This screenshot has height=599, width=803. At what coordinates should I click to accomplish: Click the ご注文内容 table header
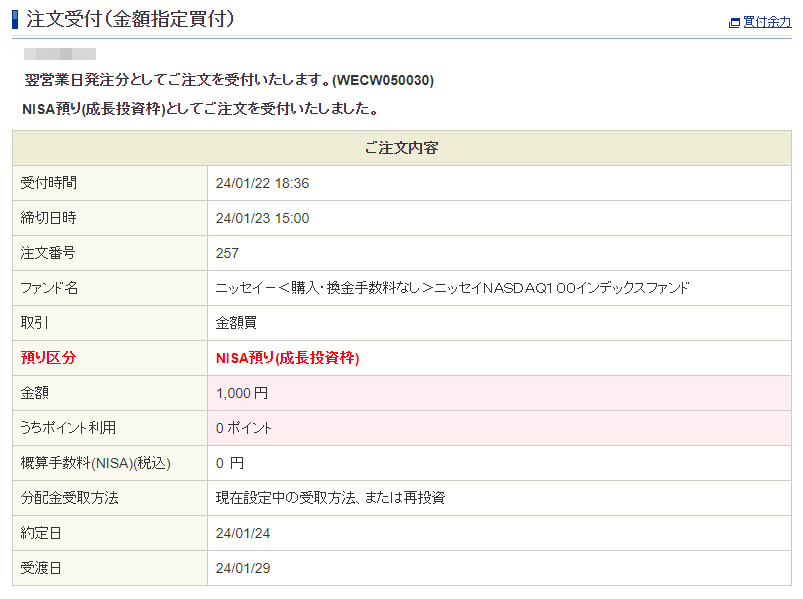click(x=401, y=148)
